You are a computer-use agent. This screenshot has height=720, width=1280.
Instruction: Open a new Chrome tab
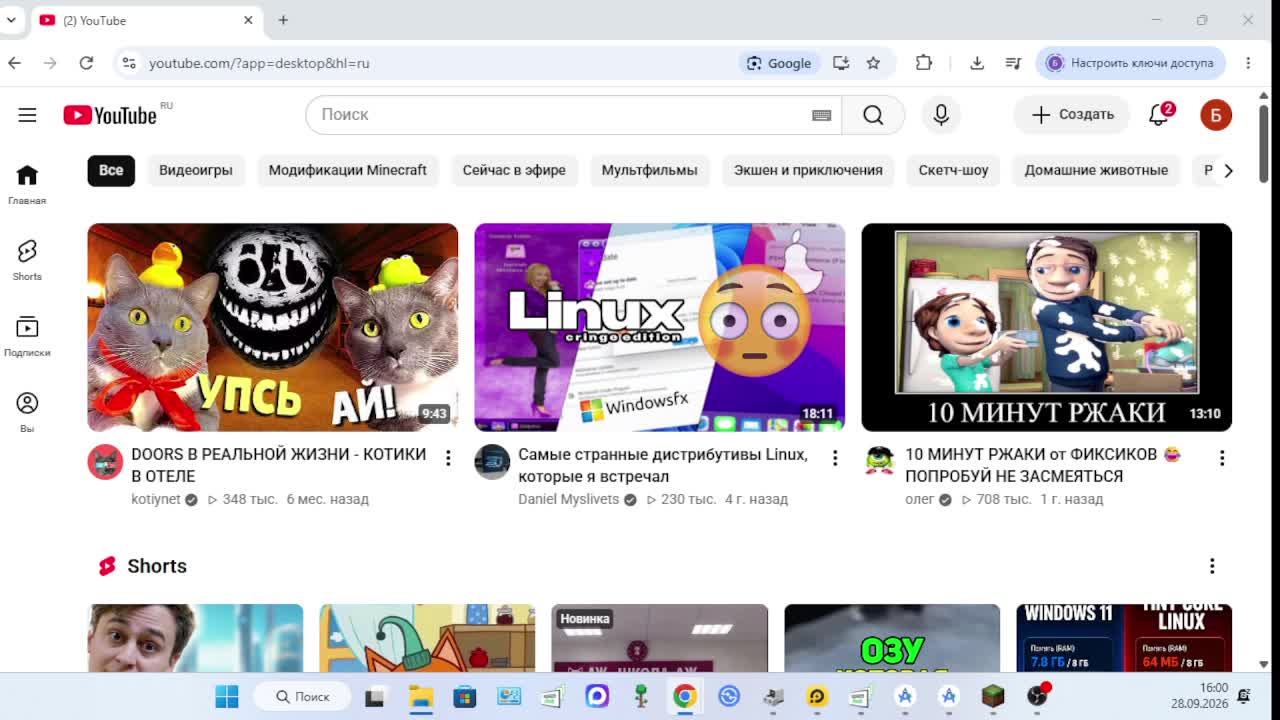pos(283,20)
